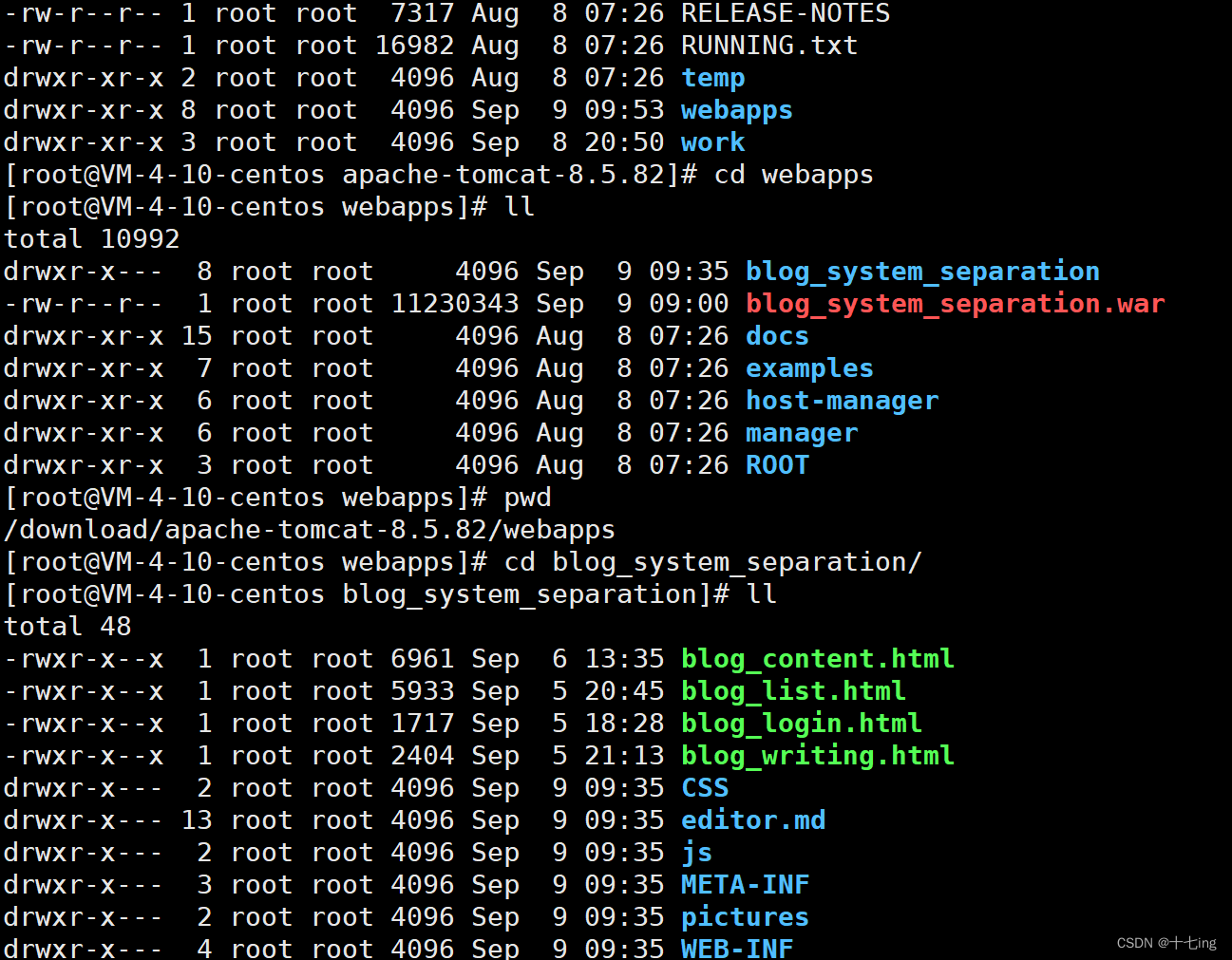Select the blog_writing.html file name

point(817,756)
